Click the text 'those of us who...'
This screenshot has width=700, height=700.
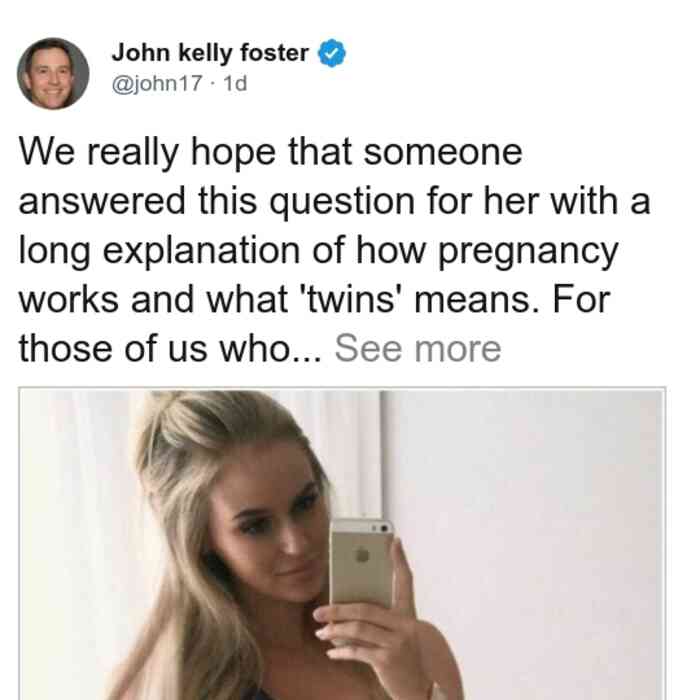[x=170, y=349]
